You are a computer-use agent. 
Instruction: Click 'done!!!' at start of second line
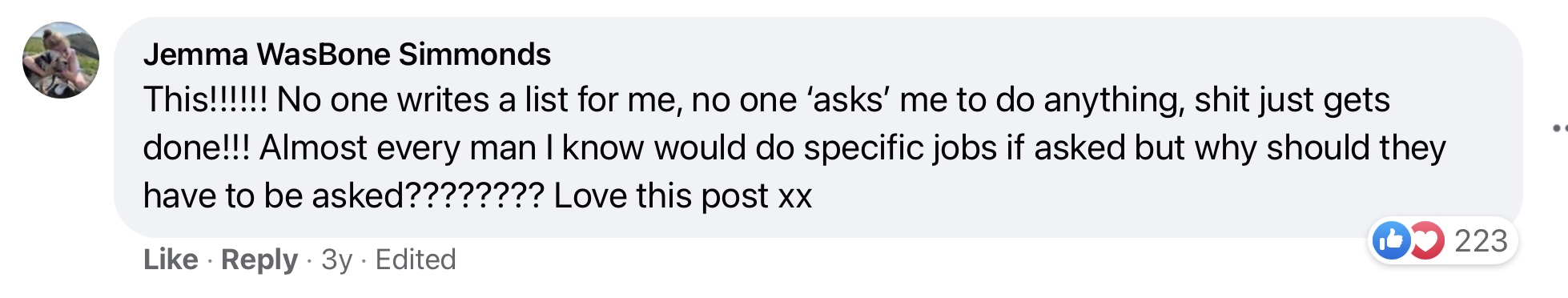pos(196,148)
